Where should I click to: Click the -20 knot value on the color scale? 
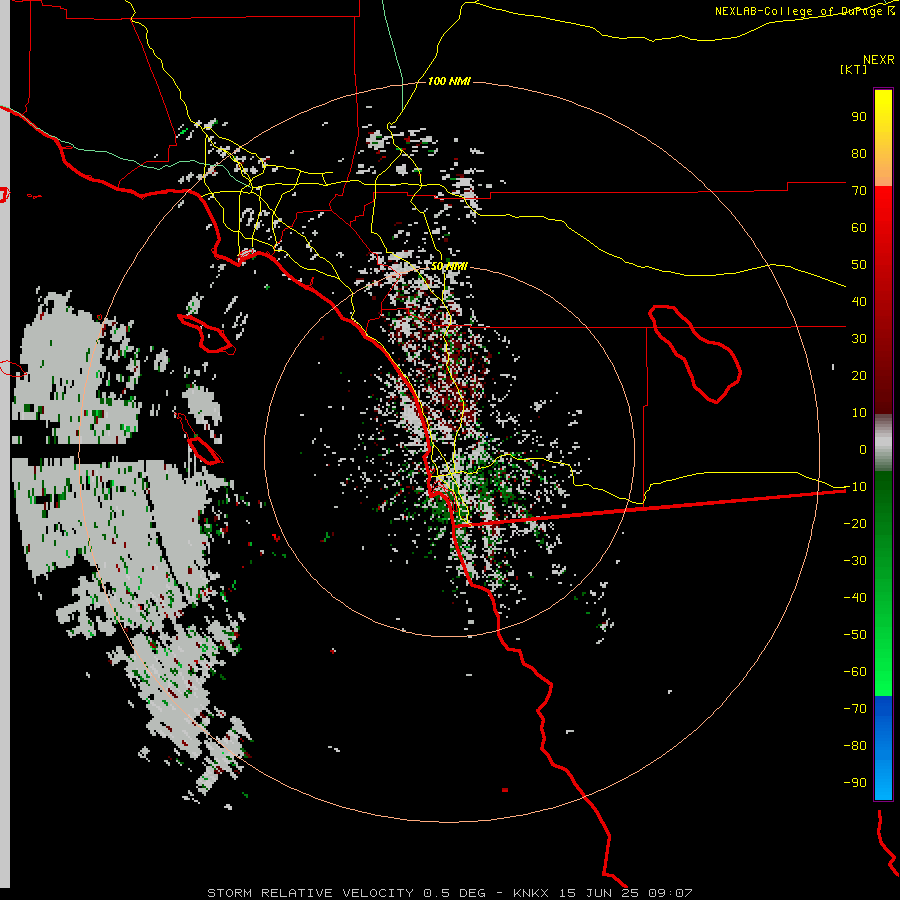pos(855,523)
